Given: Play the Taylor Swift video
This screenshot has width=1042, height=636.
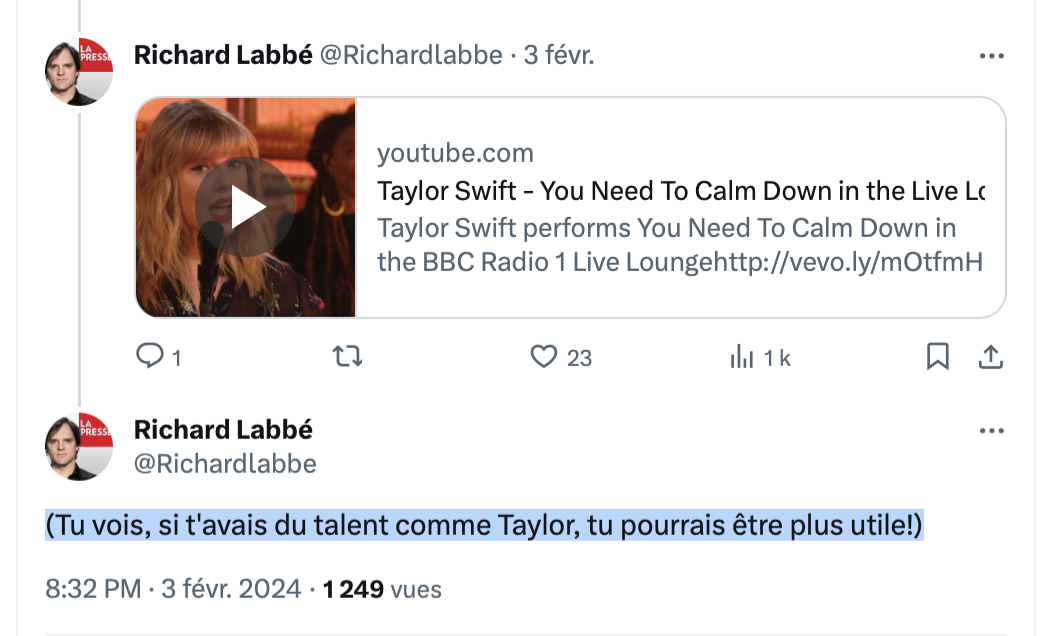Looking at the screenshot, I should coord(245,207).
